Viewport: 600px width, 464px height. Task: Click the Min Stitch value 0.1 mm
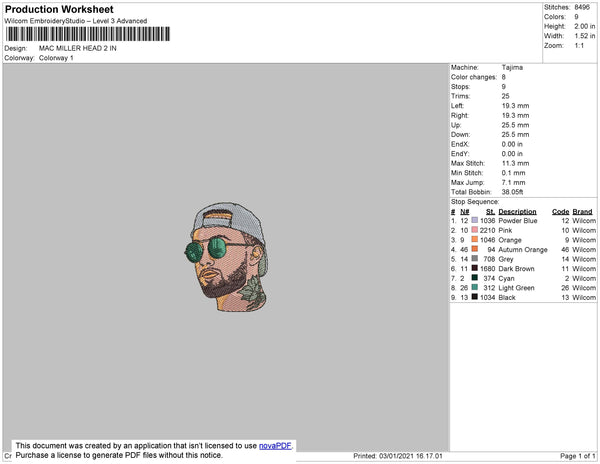click(x=514, y=173)
